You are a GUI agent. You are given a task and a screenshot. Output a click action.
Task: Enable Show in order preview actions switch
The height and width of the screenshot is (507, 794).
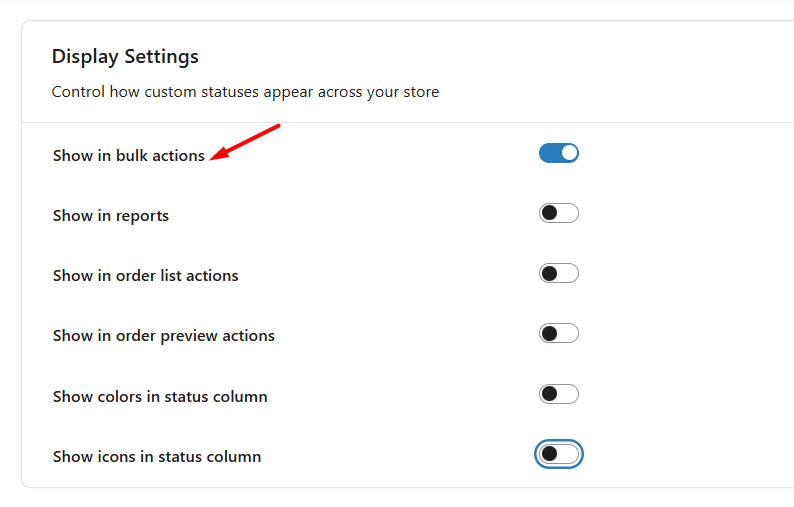click(559, 334)
